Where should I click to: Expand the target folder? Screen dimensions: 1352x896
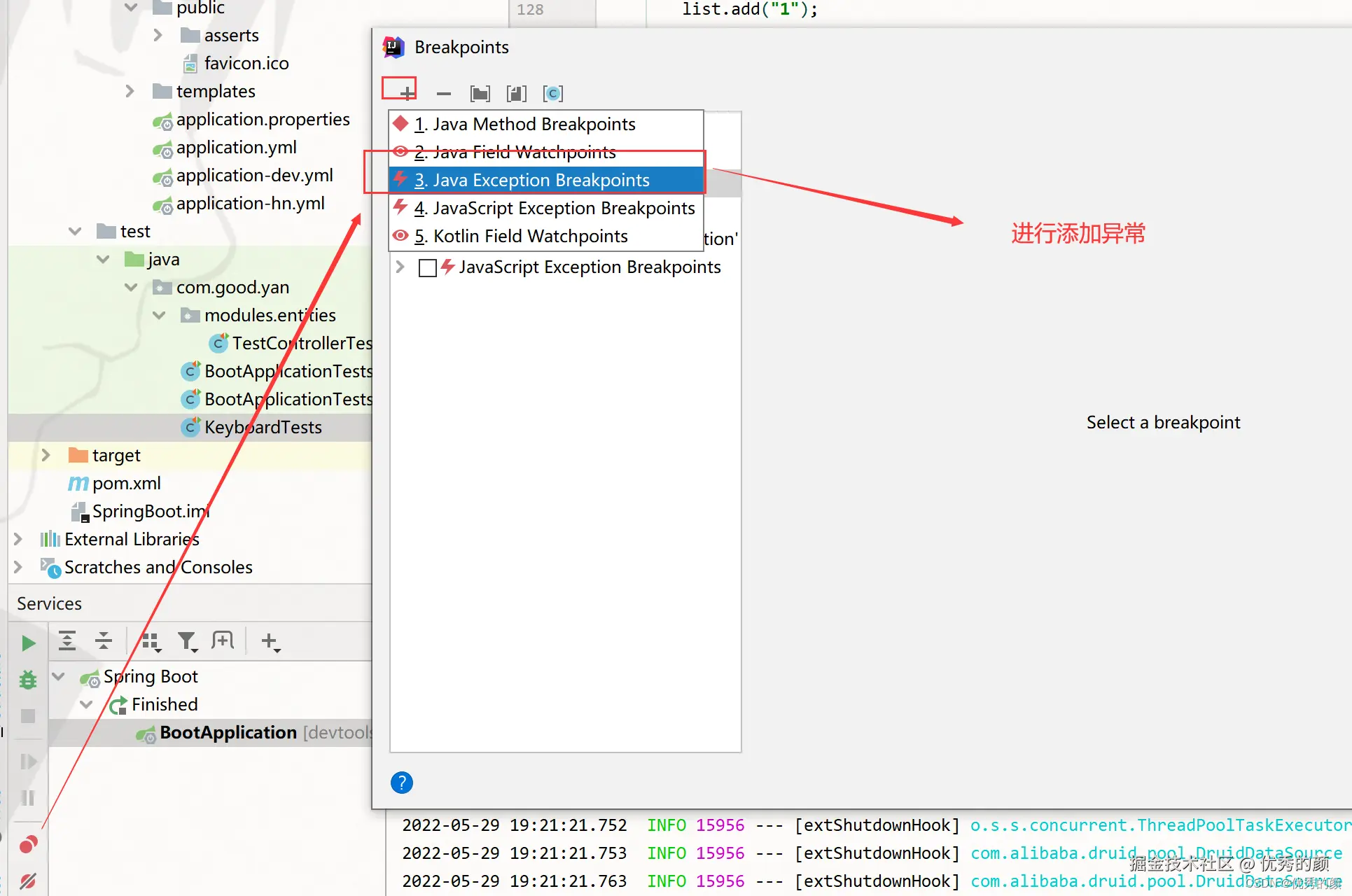pyautogui.click(x=46, y=455)
